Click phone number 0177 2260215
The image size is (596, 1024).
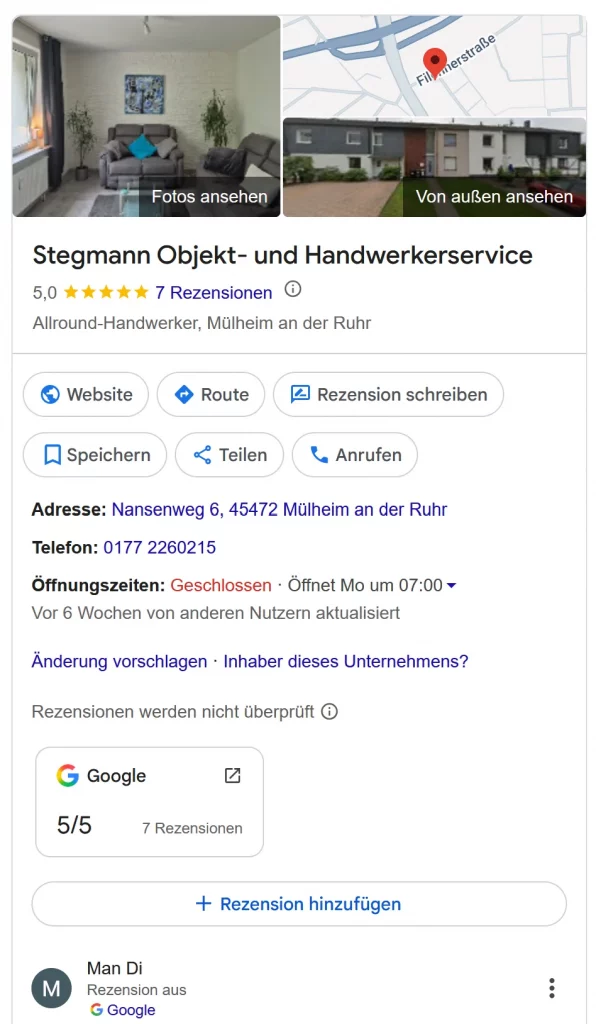(x=159, y=547)
